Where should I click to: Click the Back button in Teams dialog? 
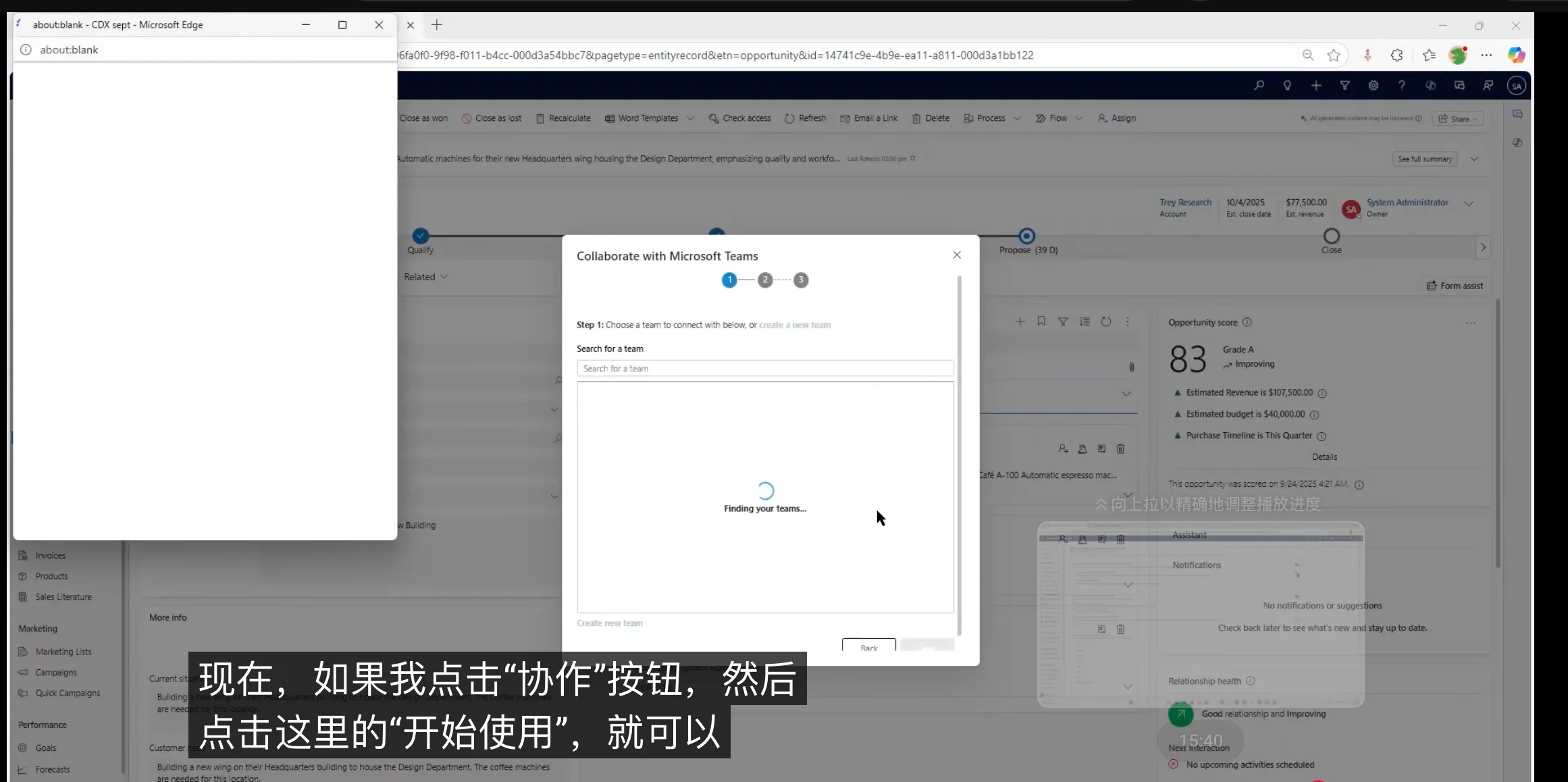click(x=869, y=645)
